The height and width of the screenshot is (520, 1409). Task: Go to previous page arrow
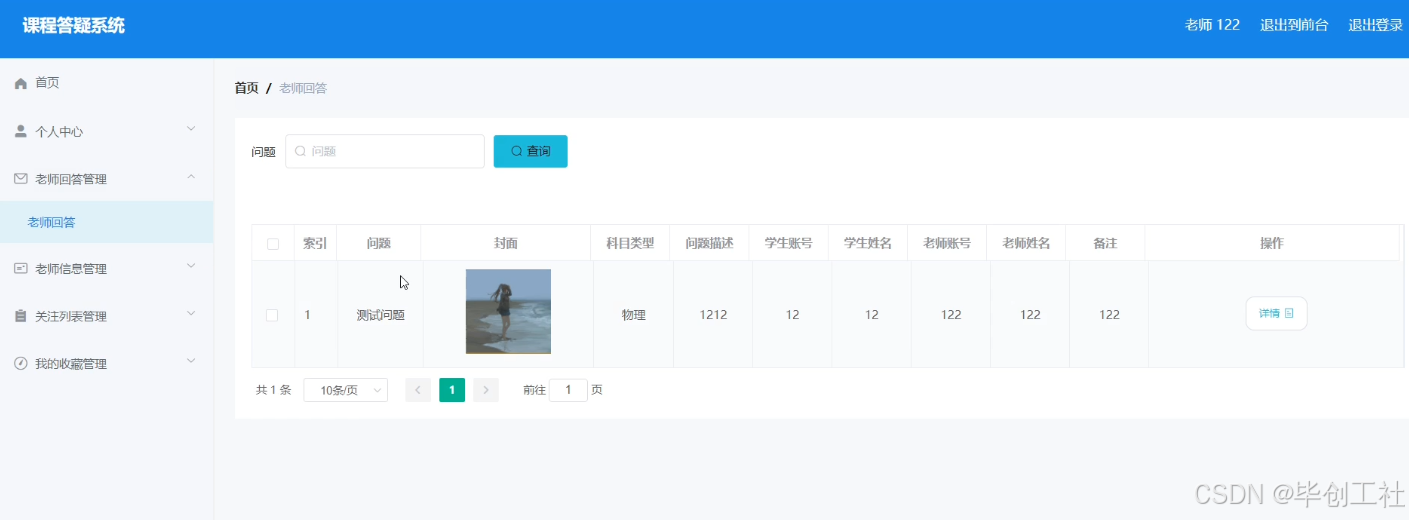click(418, 390)
